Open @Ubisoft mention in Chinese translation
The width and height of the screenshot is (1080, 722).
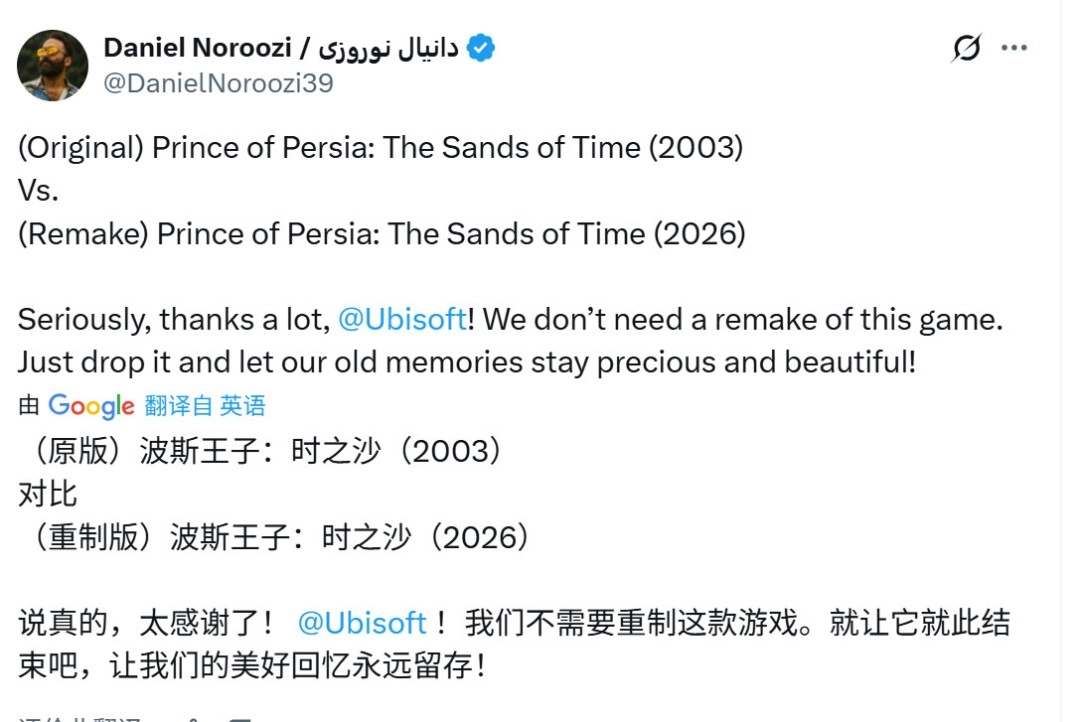click(x=362, y=623)
